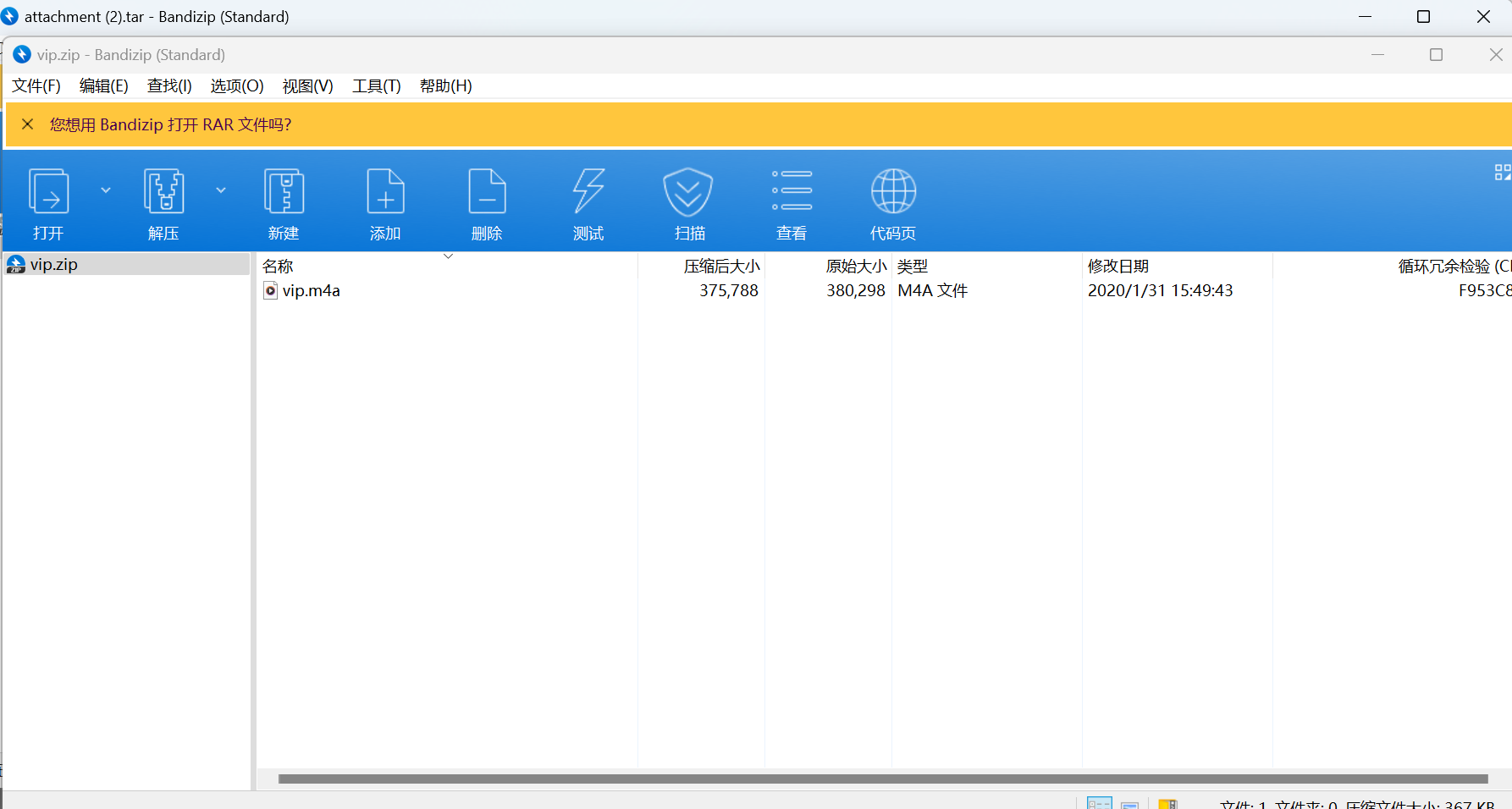Maximize the vip.zip Bandizip window
1512x809 pixels.
pos(1437,55)
